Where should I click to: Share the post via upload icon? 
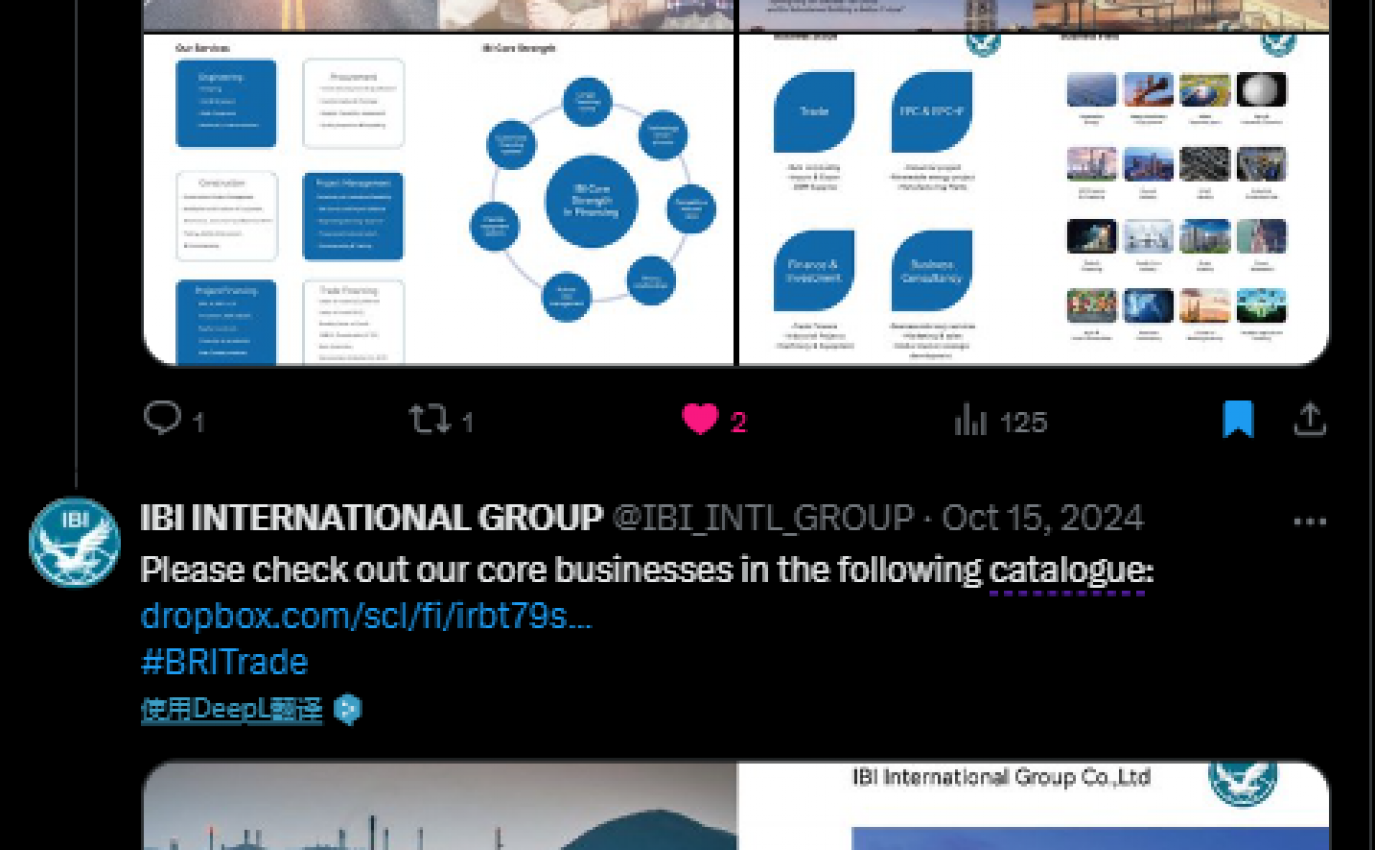[1310, 419]
